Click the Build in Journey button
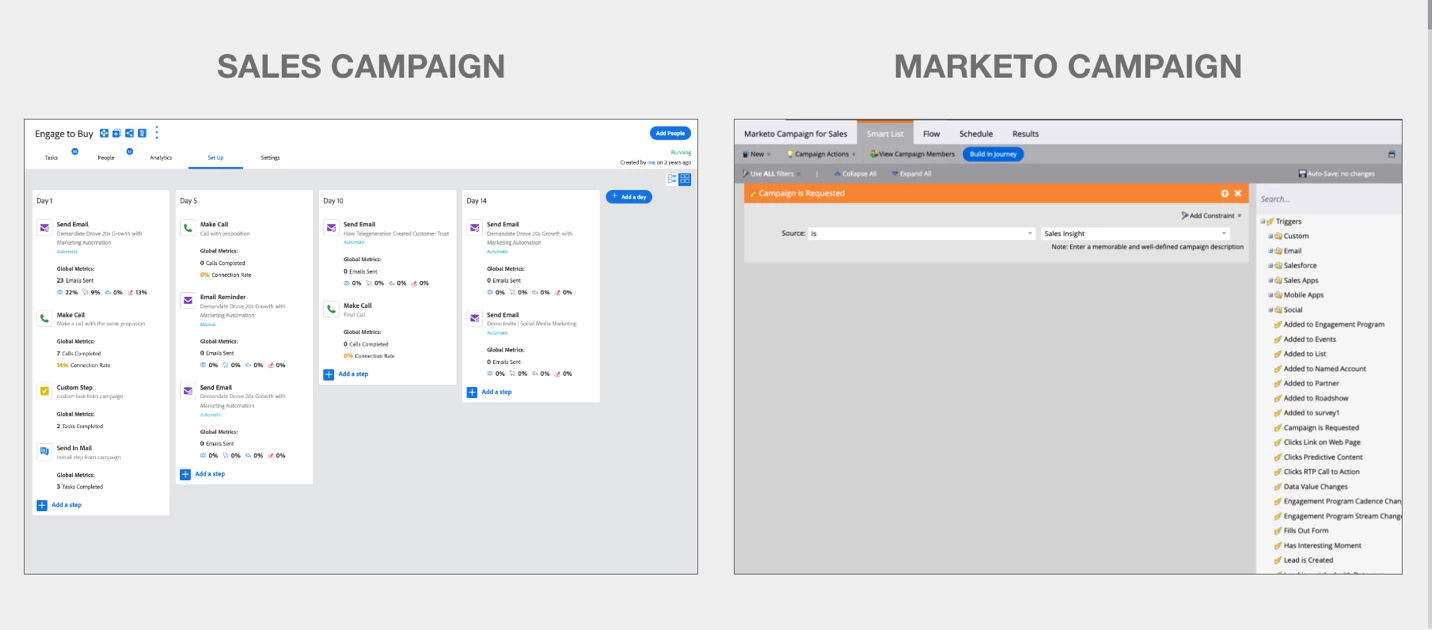 pos(993,154)
